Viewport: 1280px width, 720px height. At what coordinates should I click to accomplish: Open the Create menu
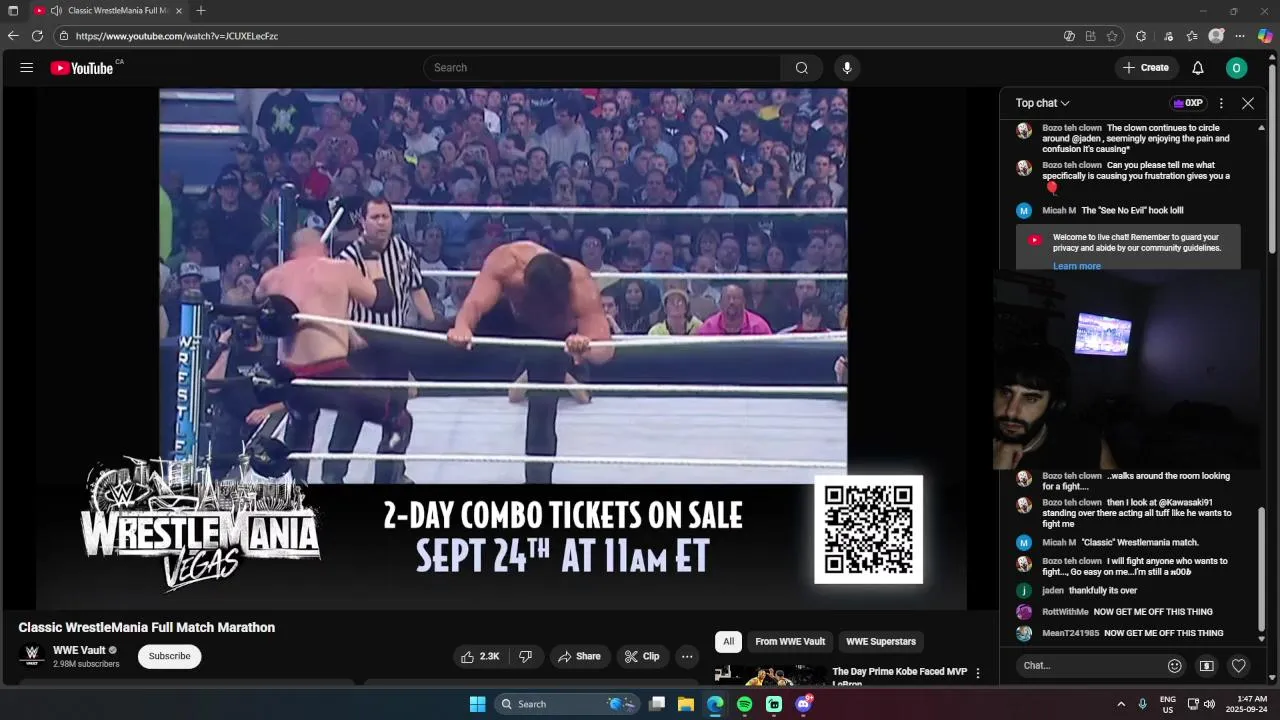point(1146,68)
